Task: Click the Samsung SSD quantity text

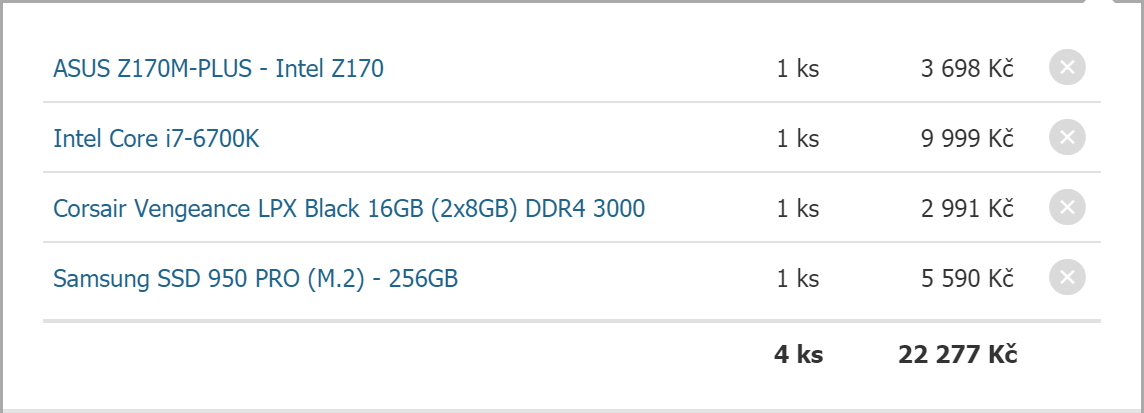Action: click(x=797, y=279)
